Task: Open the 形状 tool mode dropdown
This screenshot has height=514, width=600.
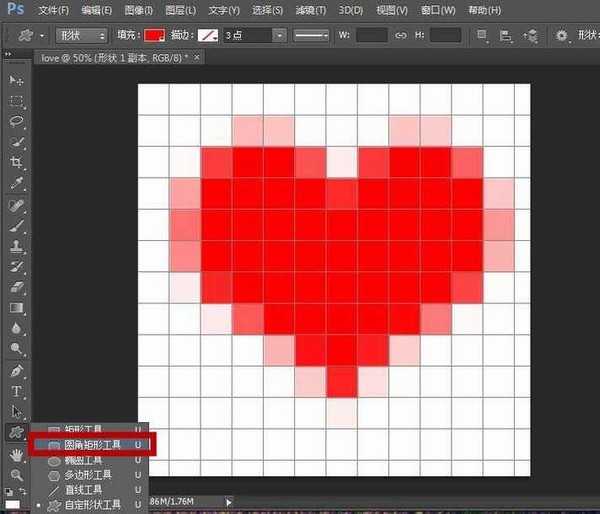Action: click(x=80, y=35)
